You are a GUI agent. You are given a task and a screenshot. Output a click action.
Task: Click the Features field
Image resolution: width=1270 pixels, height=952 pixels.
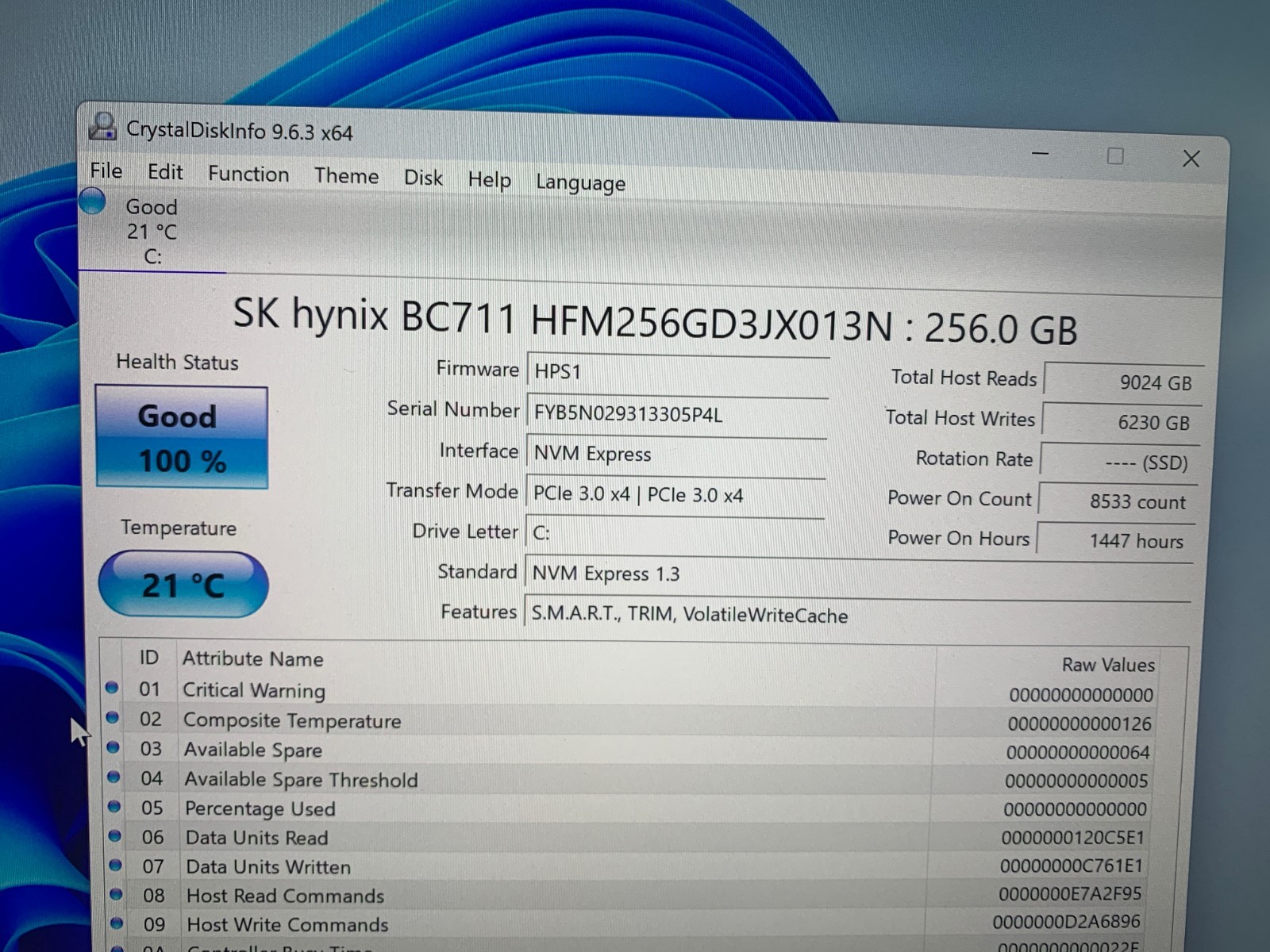pos(857,616)
